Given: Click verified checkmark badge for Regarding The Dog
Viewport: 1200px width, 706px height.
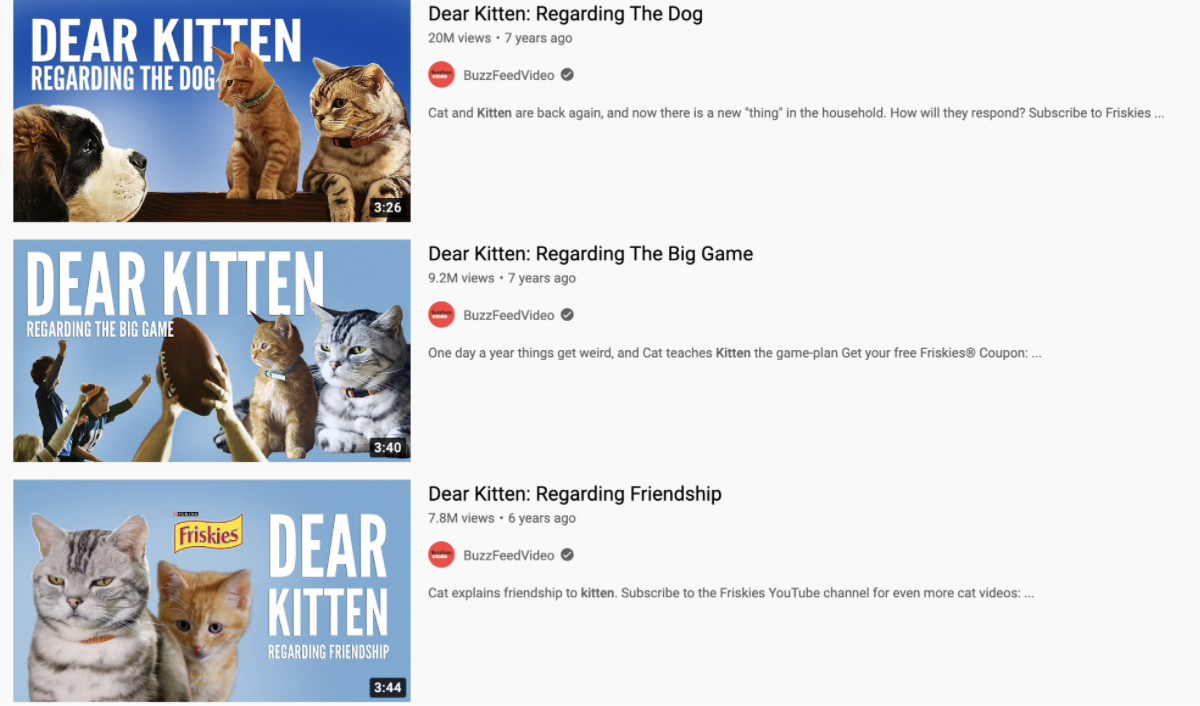Looking at the screenshot, I should point(567,75).
